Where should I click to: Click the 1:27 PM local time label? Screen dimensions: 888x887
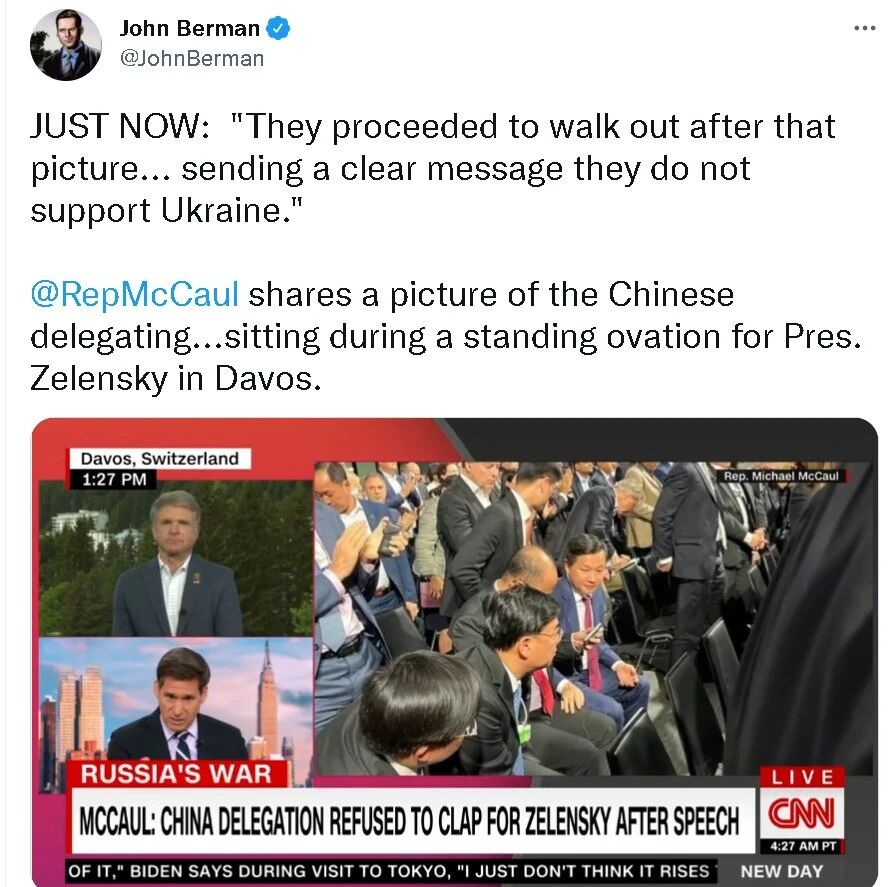(113, 479)
